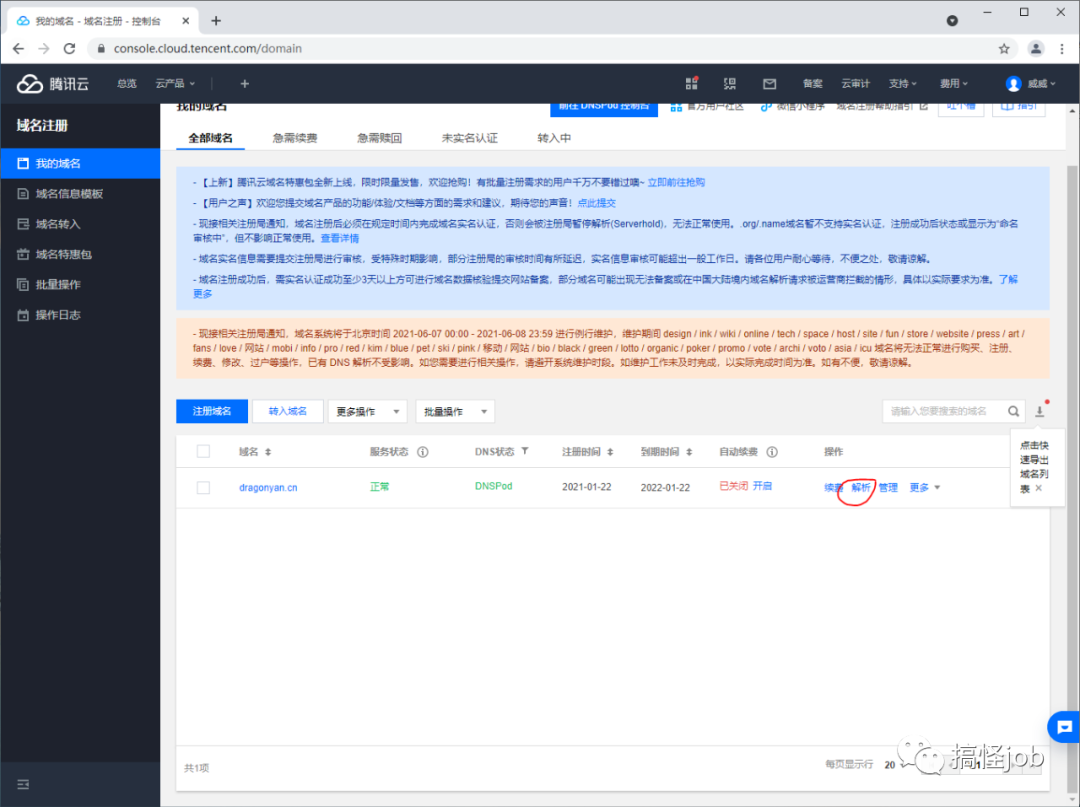This screenshot has height=807, width=1080.
Task: Open 备案 in the top navbar
Action: 813,83
